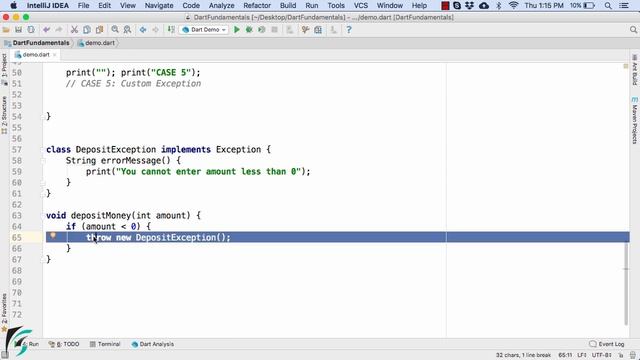This screenshot has width=640, height=360.
Task: Click the Open folder toolbar icon
Action: coord(6,30)
